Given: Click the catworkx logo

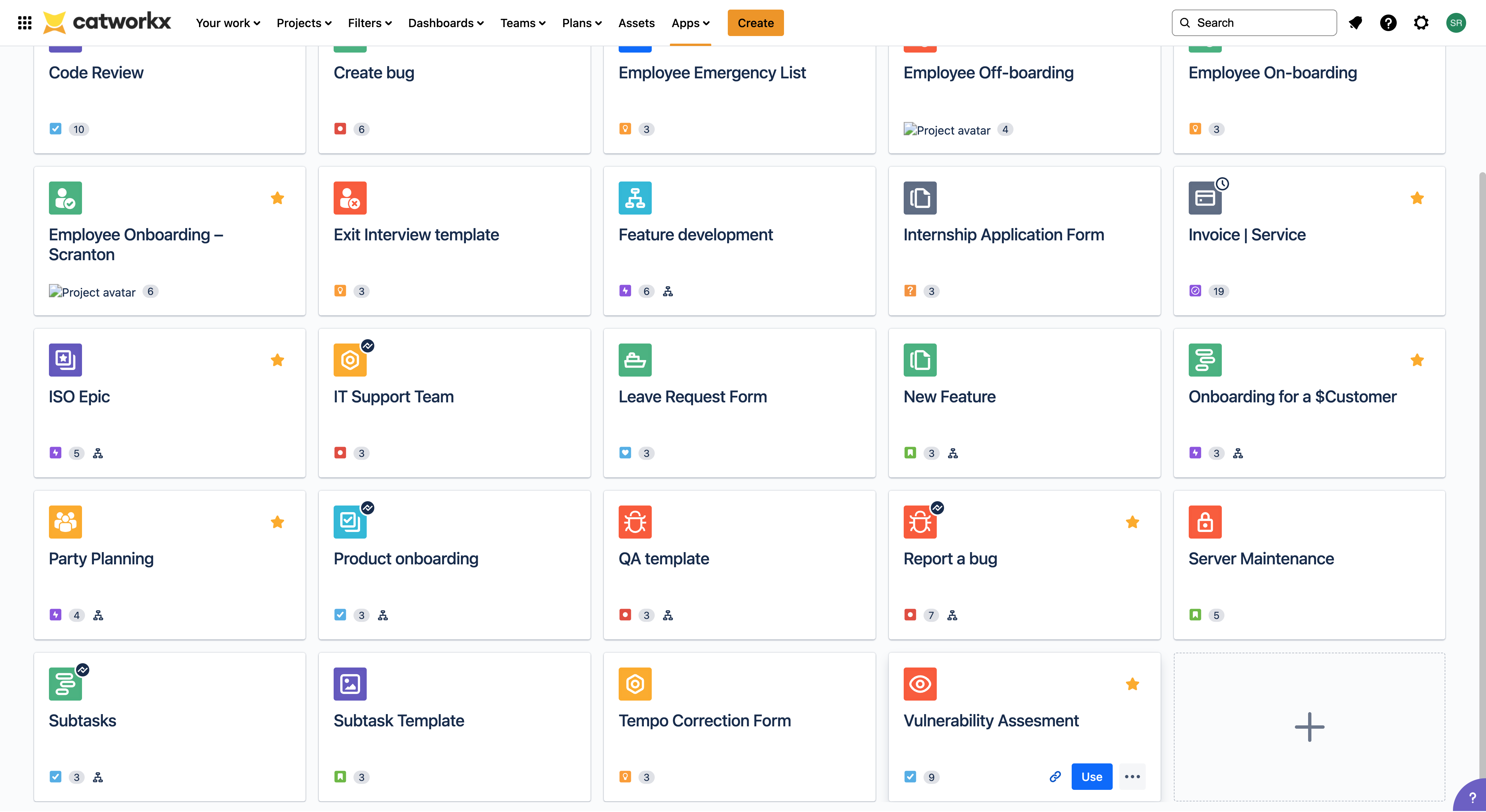Looking at the screenshot, I should (x=107, y=22).
